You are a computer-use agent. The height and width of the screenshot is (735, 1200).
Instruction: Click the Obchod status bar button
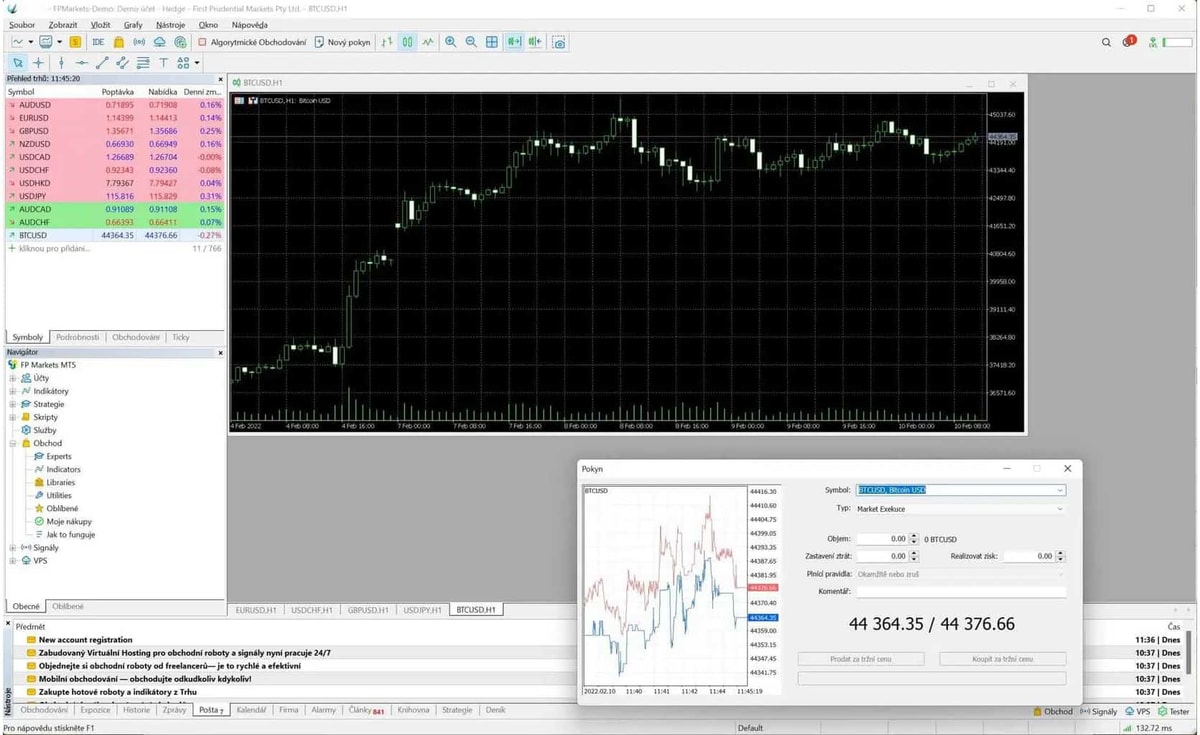pyautogui.click(x=1052, y=711)
